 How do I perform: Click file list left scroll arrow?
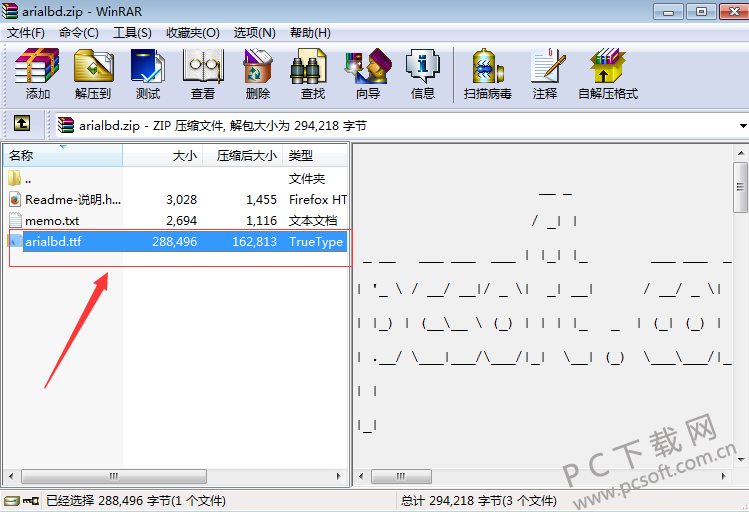point(11,476)
